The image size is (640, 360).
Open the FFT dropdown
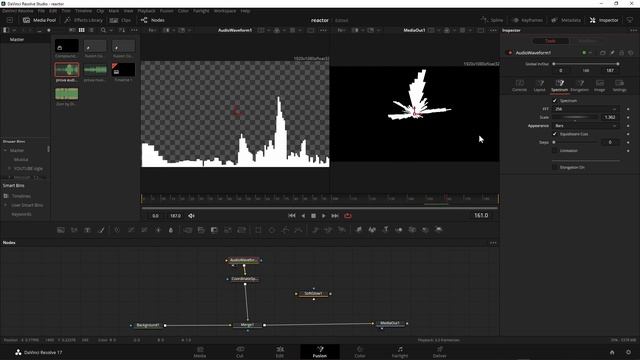click(x=585, y=109)
